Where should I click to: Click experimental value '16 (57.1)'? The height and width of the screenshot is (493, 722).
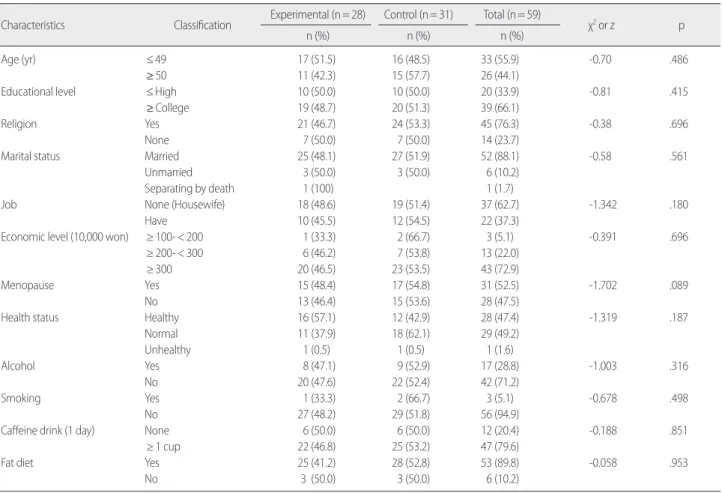pyautogui.click(x=316, y=317)
